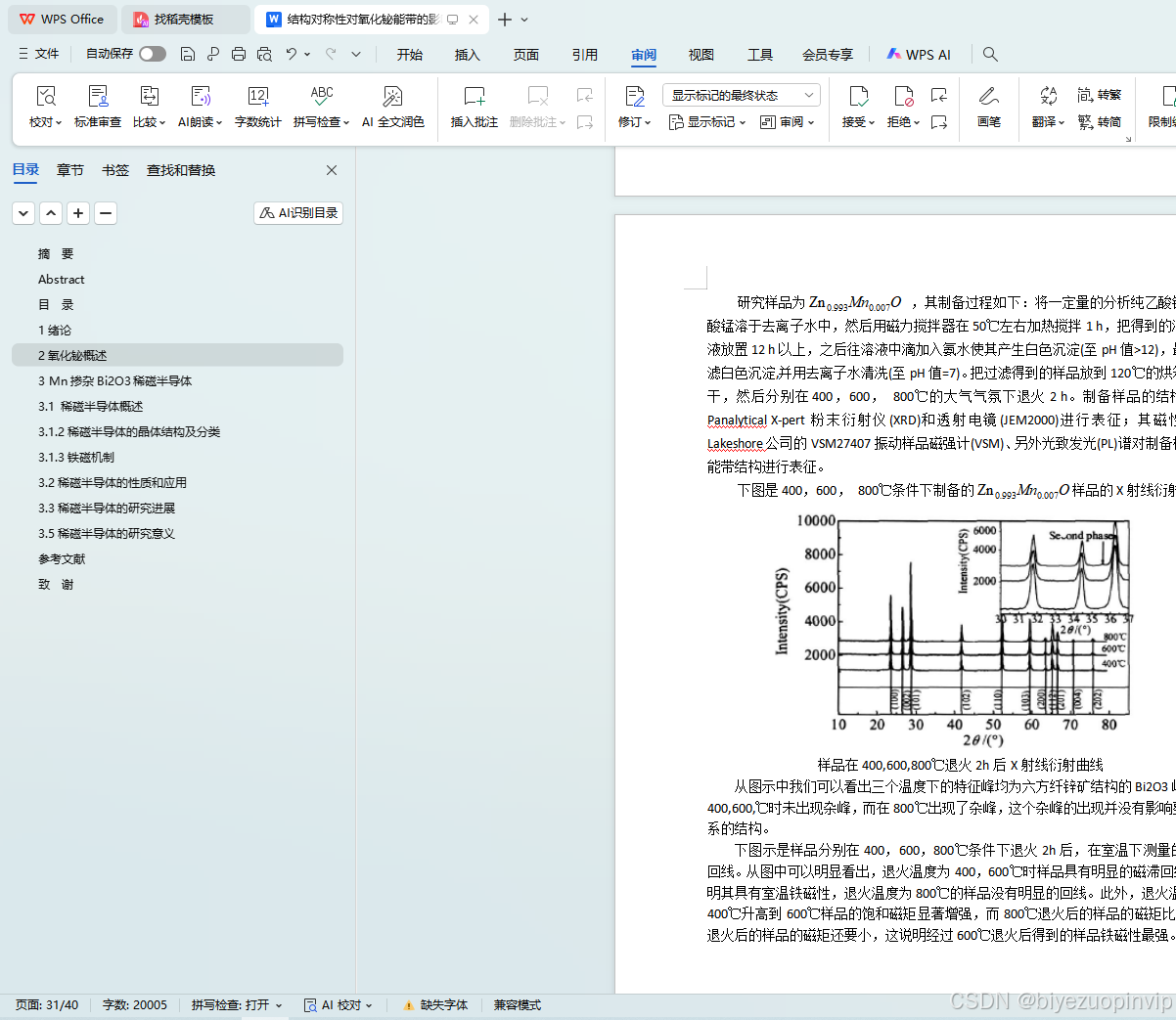
Task: Jump to previous revision icon
Action: [939, 95]
